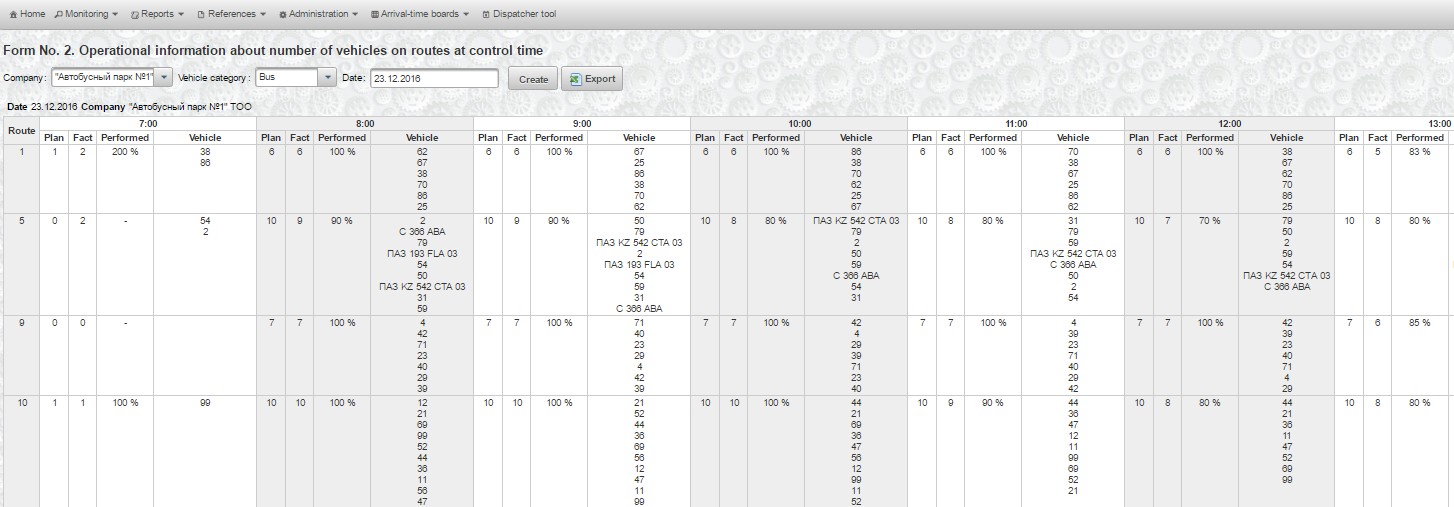This screenshot has height=507, width=1454.
Task: Click the Arrival-time boards grid icon
Action: 374,15
